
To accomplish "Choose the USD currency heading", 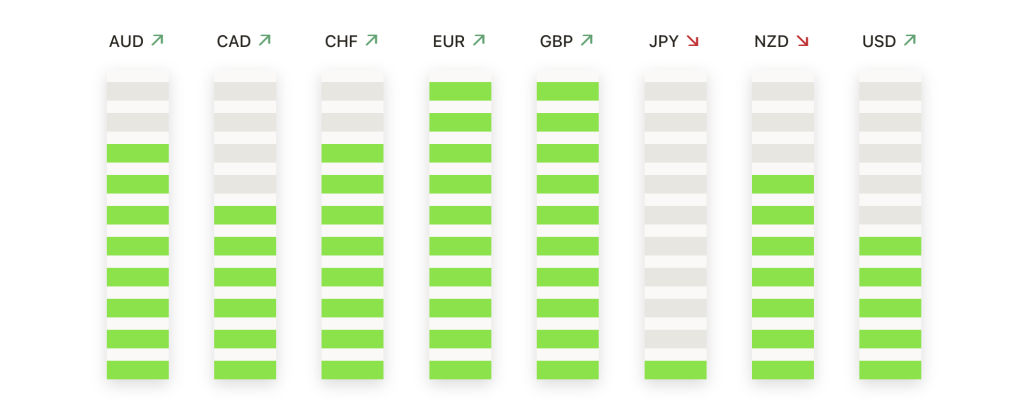I will (x=879, y=42).
